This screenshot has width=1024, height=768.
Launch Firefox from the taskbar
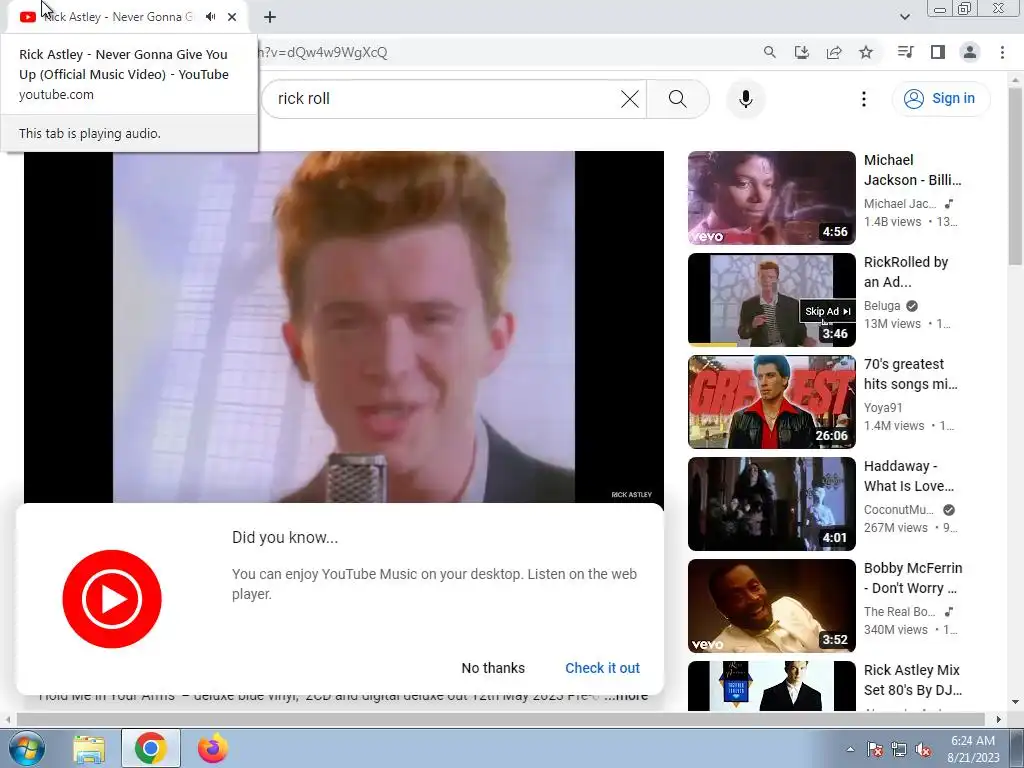[213, 748]
